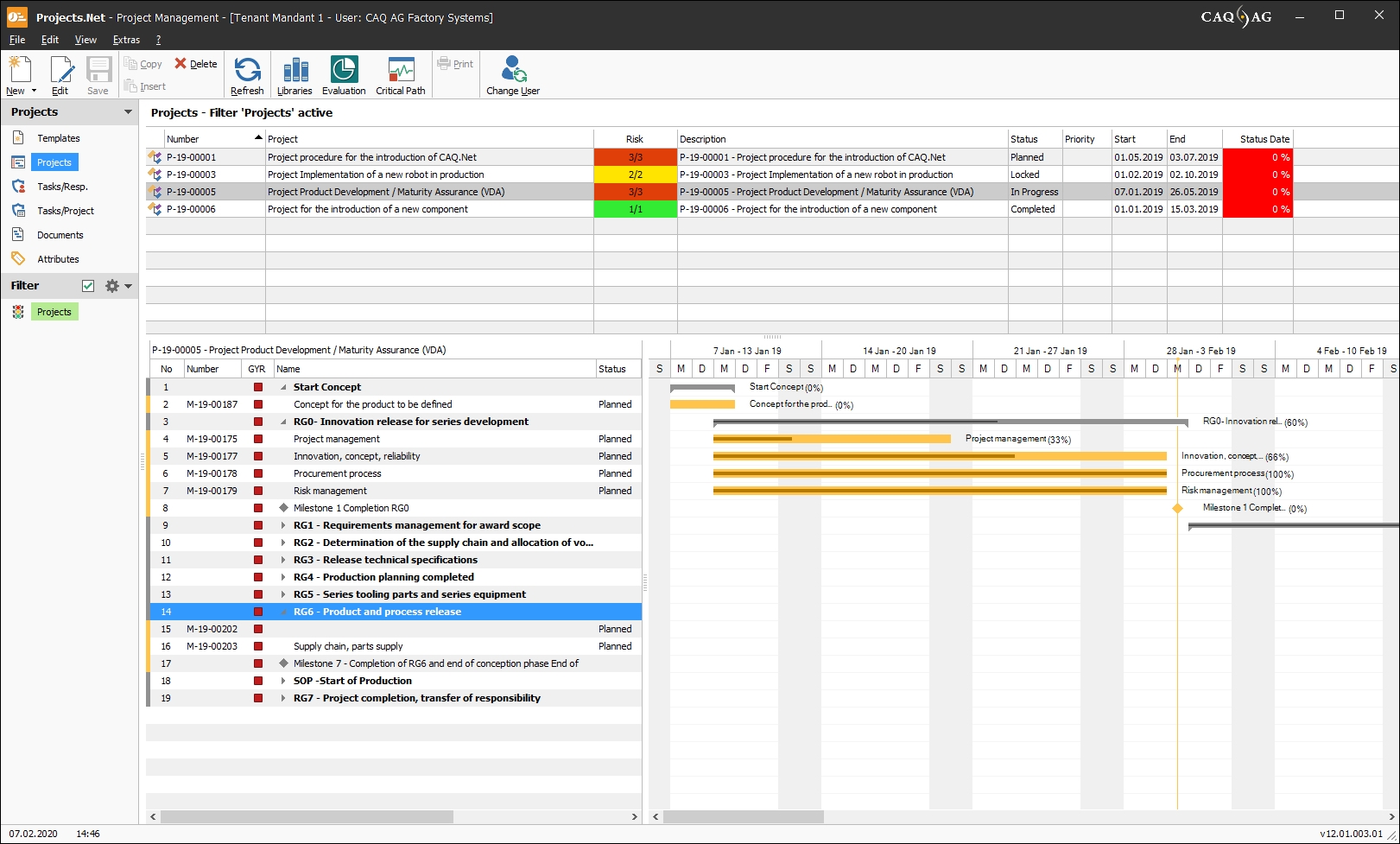Click the green 1/1 risk cell
This screenshot has height=844, width=1400.
point(636,209)
